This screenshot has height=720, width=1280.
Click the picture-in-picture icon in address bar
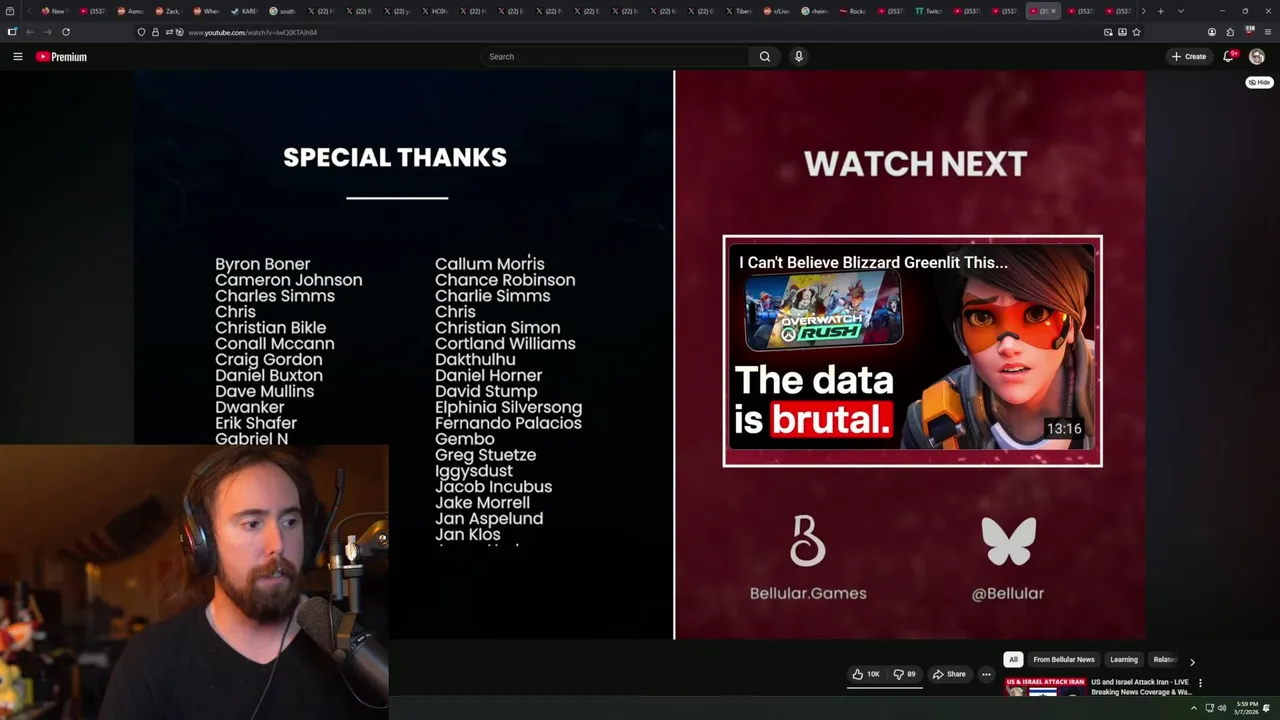[x=1108, y=32]
